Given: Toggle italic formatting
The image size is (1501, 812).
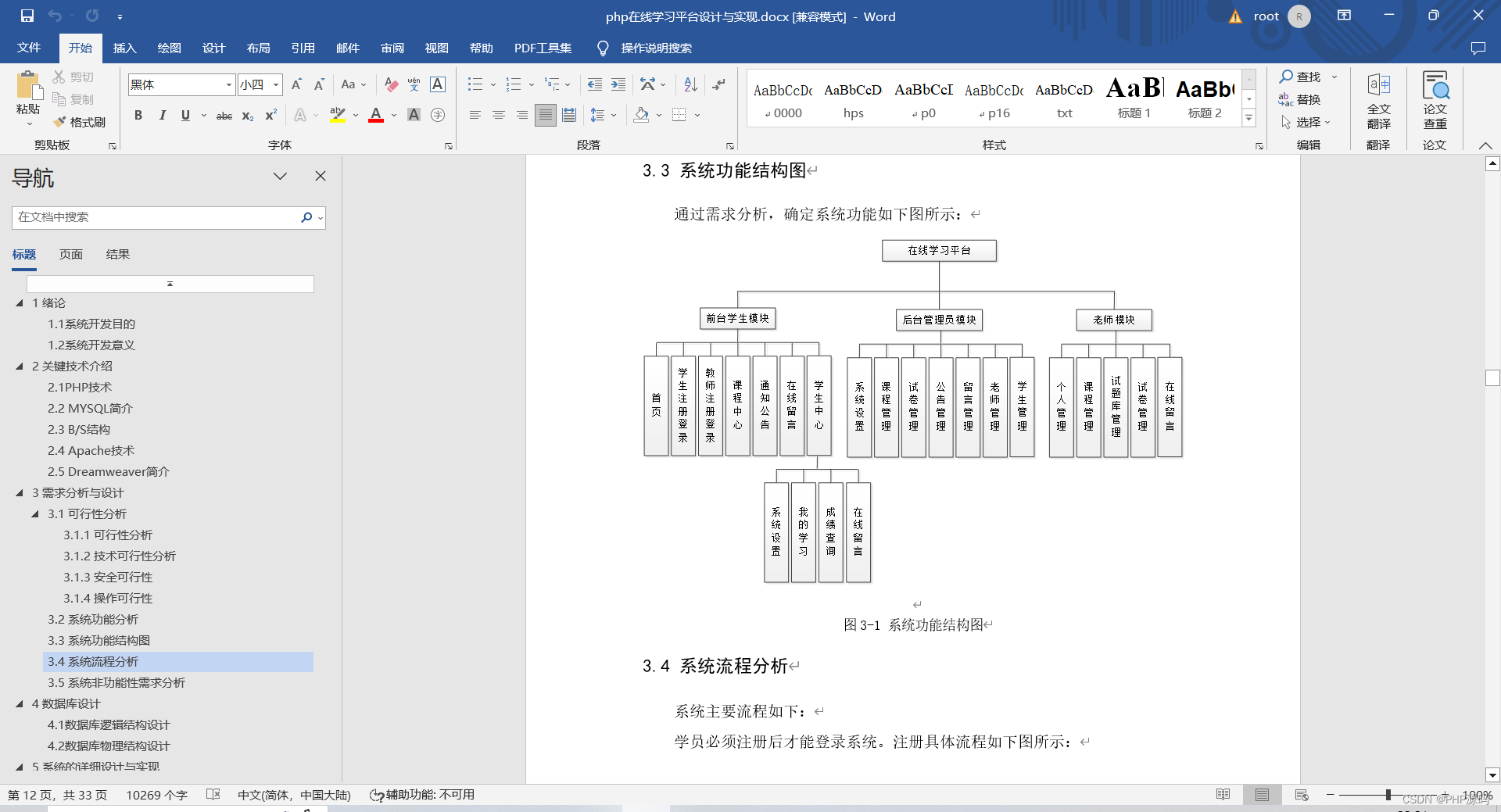Looking at the screenshot, I should tap(162, 116).
